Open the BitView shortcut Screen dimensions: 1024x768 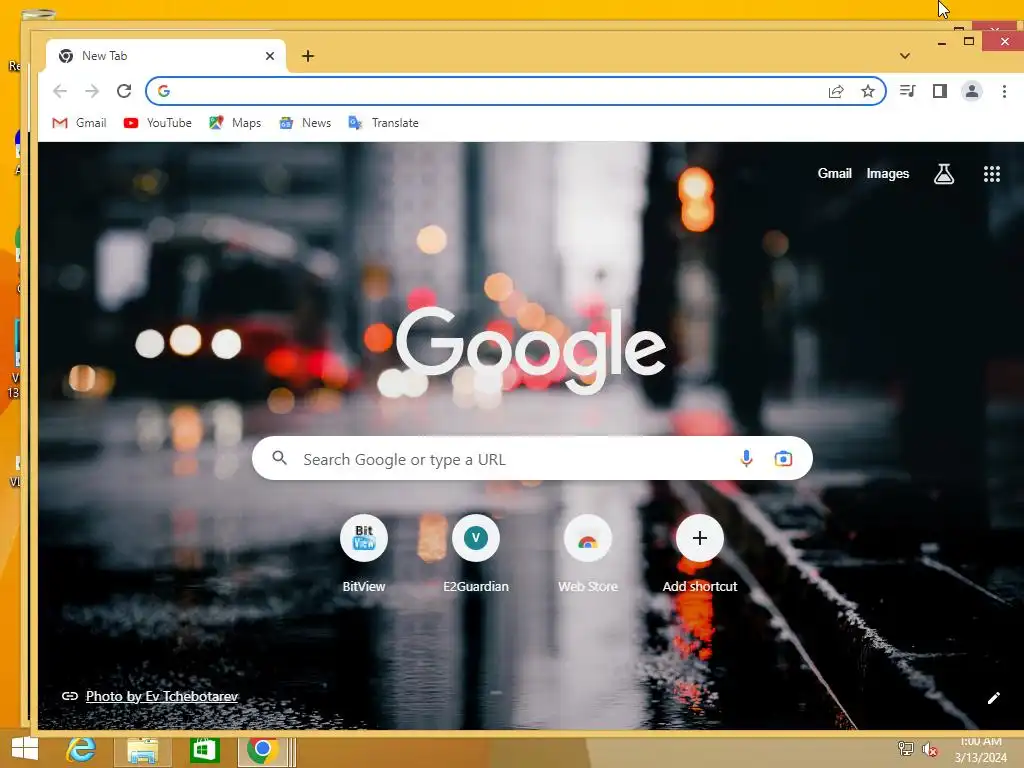point(364,553)
